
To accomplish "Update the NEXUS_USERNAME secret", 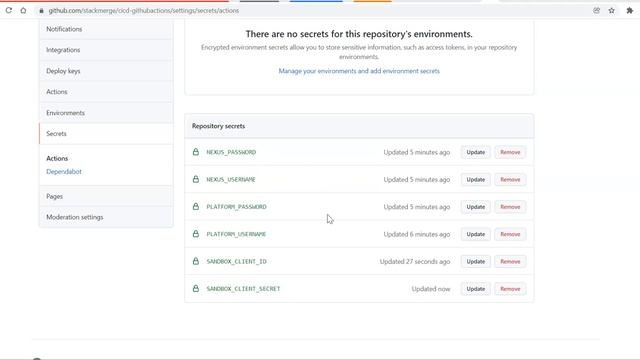I will point(476,180).
